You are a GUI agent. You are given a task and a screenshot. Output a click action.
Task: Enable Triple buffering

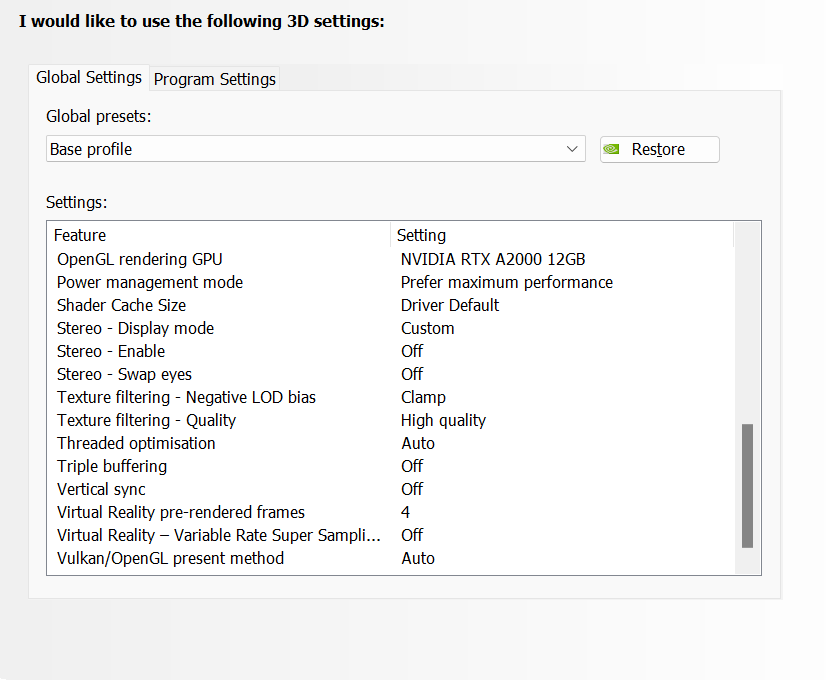[110, 466]
